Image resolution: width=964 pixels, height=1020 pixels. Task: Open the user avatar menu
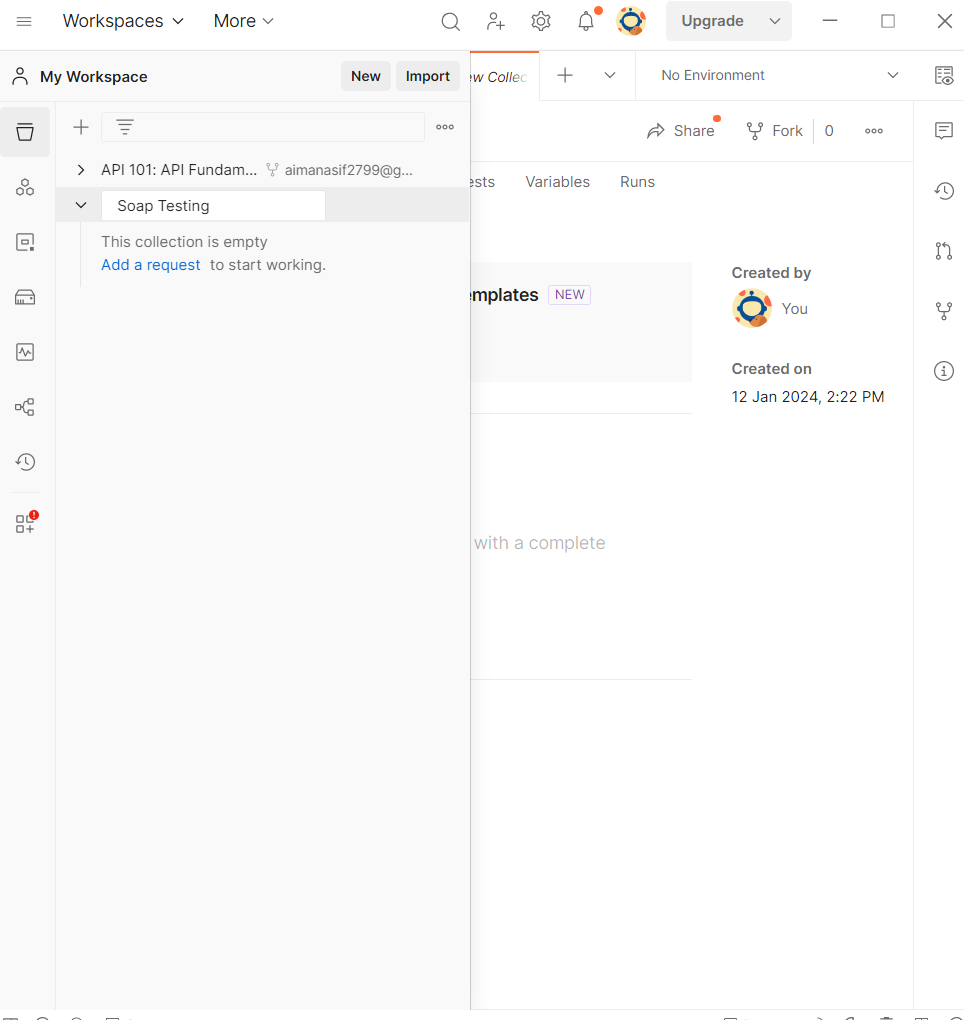(x=631, y=21)
